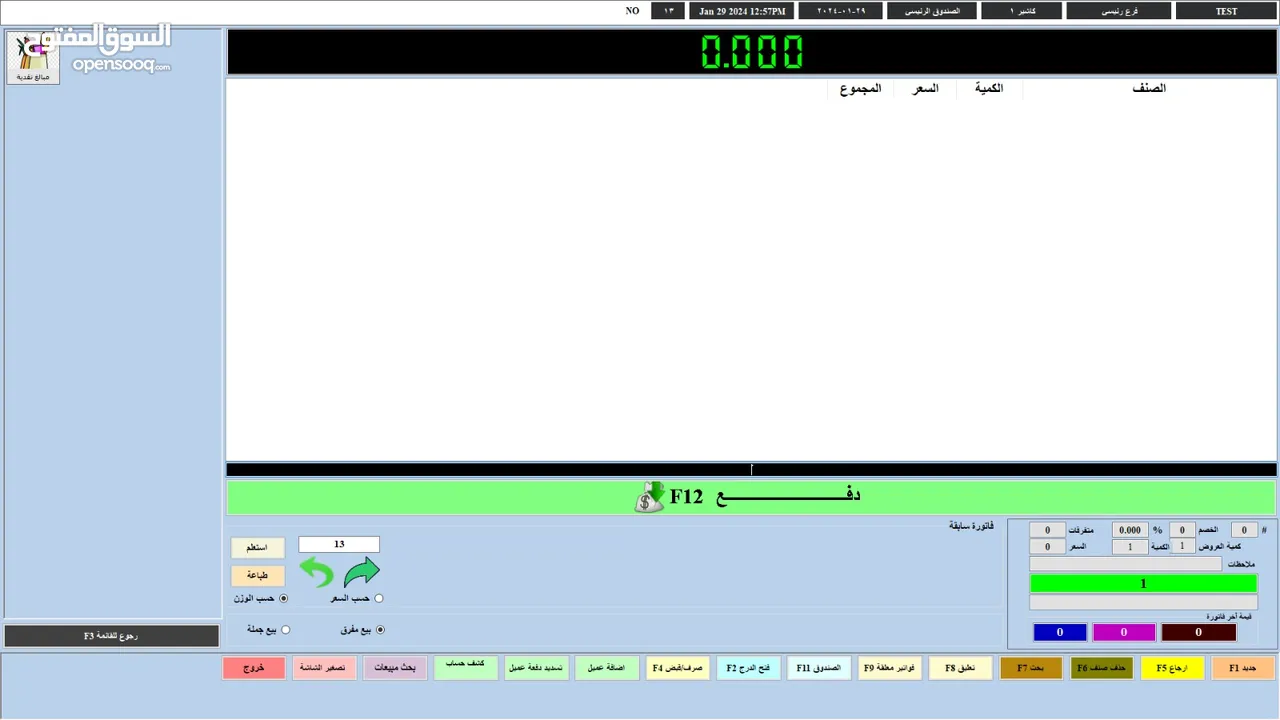Click the الصندوق الرئيسي (main cash box) box
This screenshot has height=720, width=1280.
(x=931, y=11)
